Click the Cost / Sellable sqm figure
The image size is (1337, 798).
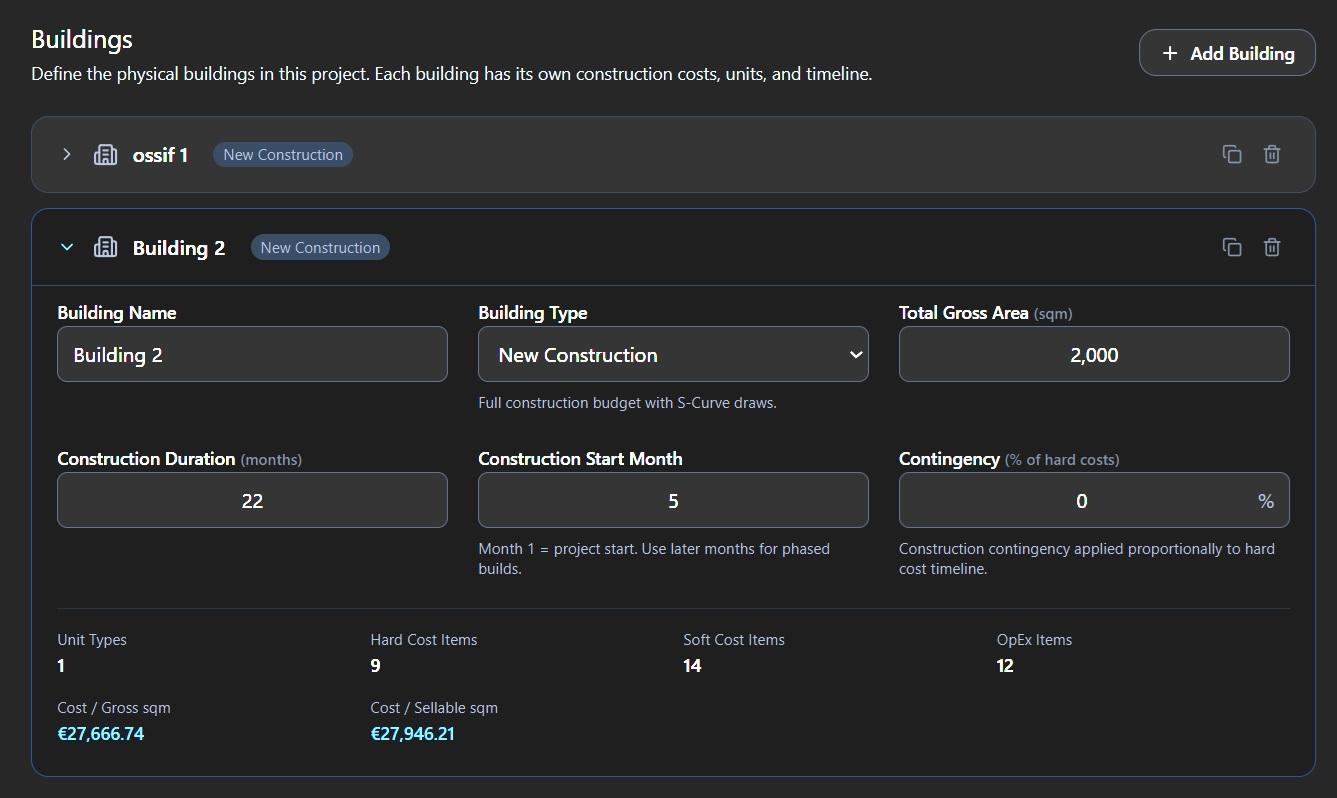click(x=412, y=733)
